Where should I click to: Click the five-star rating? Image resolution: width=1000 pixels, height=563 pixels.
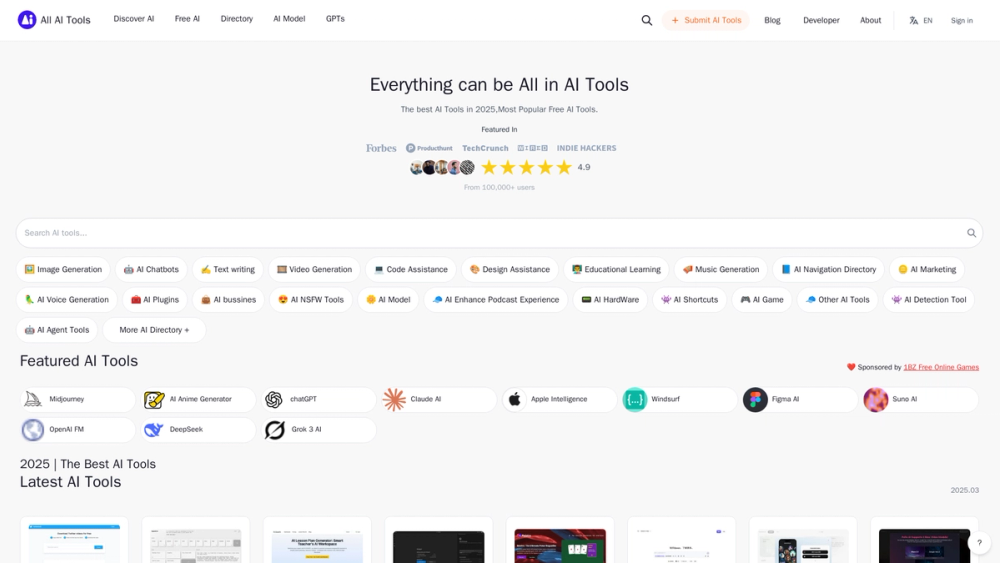click(x=526, y=168)
